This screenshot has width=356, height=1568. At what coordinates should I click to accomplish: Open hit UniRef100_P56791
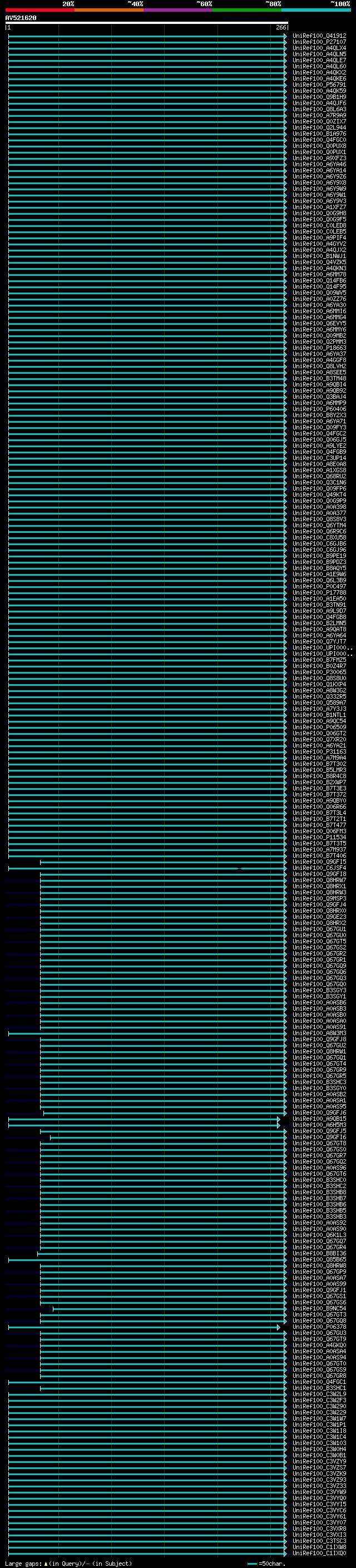pos(319,85)
